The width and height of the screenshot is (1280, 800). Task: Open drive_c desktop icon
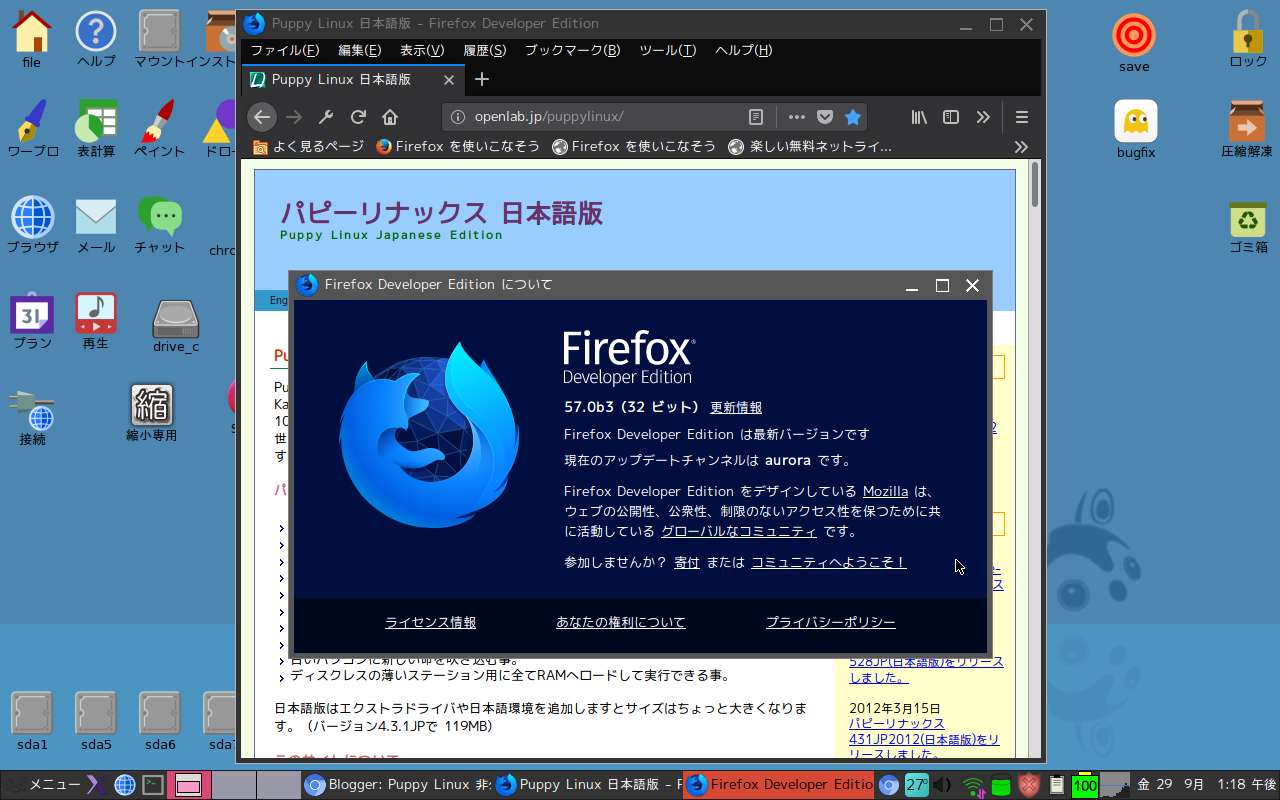click(176, 326)
